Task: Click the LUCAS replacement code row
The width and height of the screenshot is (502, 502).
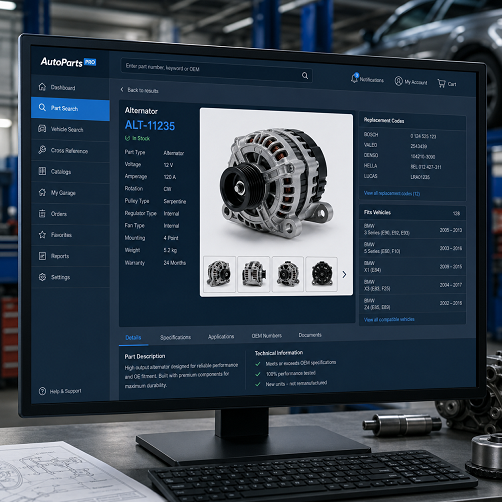Action: pyautogui.click(x=412, y=177)
